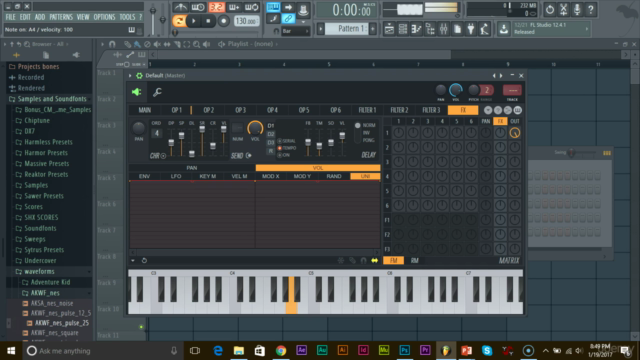640x360 pixels.
Task: Click the Stop transport button
Action: pyautogui.click(x=208, y=21)
